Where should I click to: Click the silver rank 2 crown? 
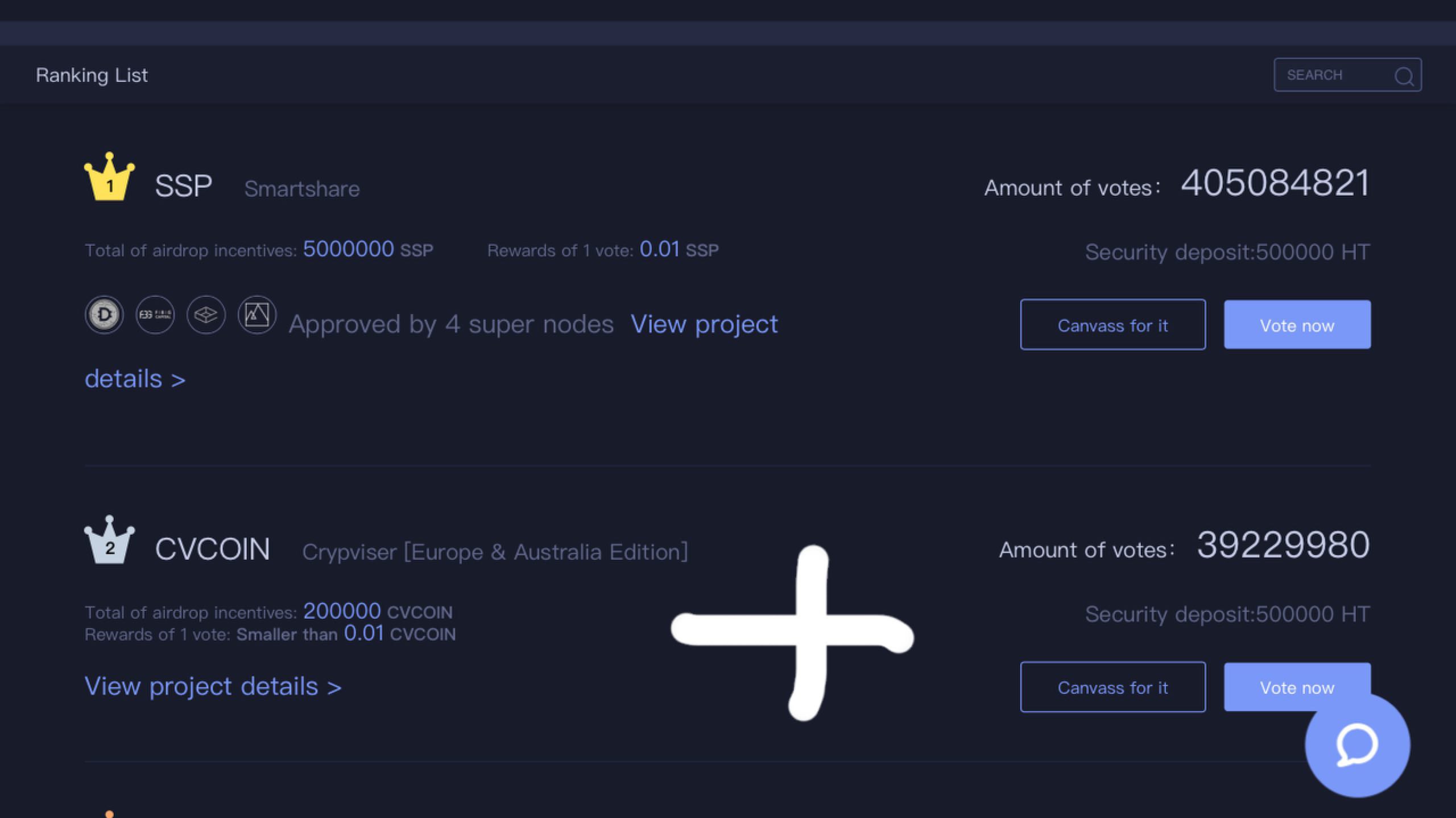click(109, 540)
